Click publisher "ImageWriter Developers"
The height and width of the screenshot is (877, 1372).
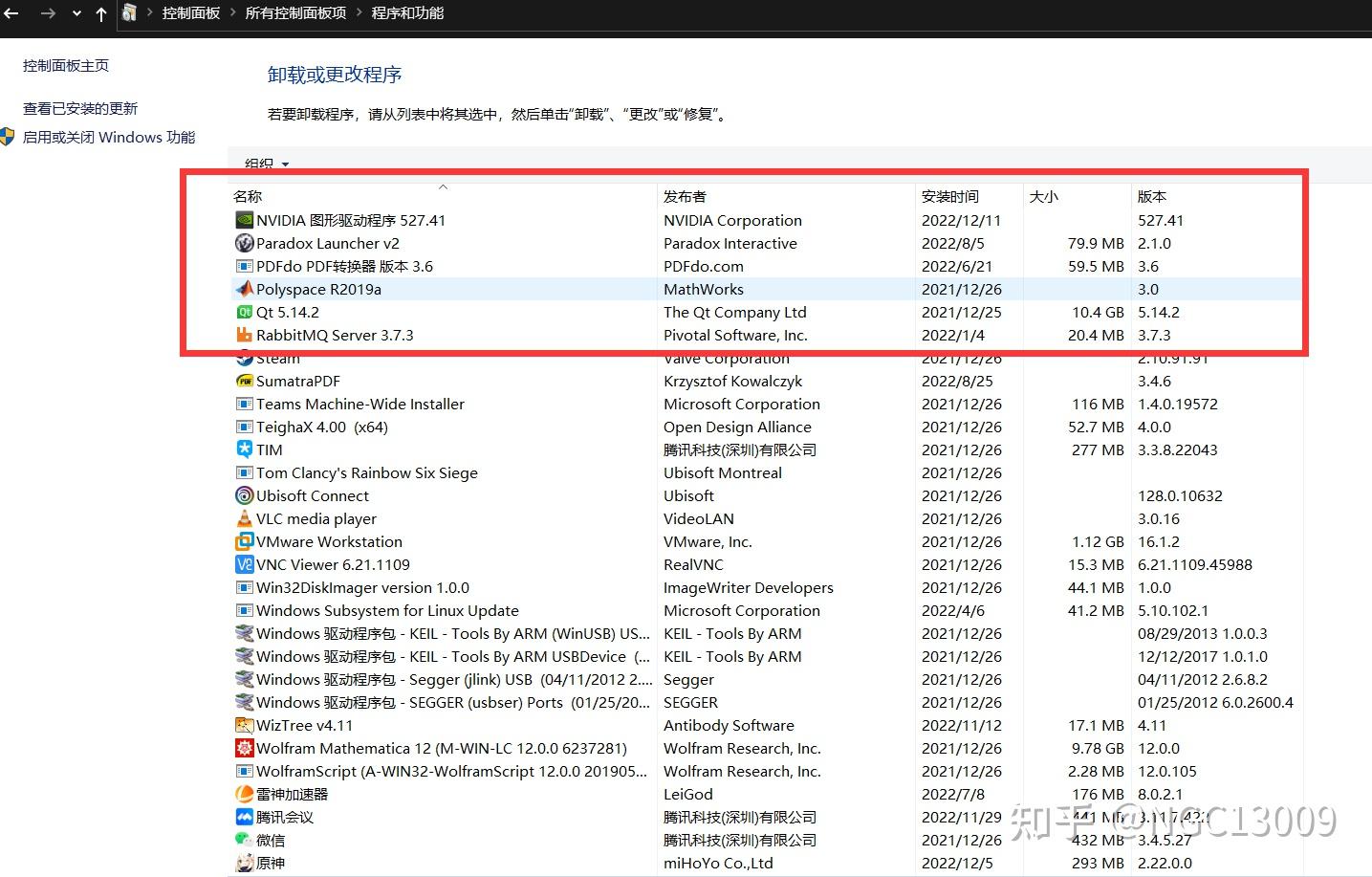click(749, 587)
